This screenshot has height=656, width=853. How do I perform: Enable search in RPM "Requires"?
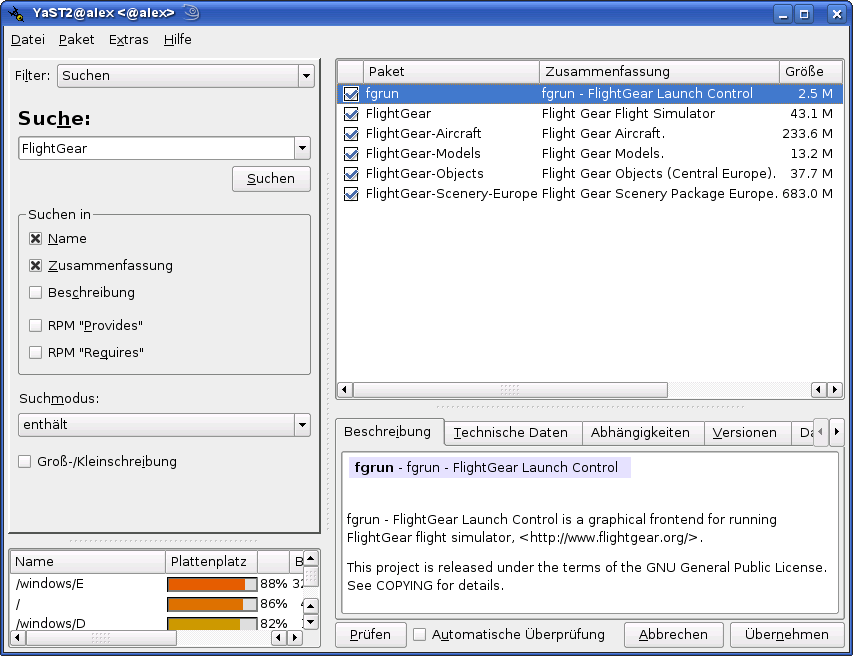tap(35, 352)
